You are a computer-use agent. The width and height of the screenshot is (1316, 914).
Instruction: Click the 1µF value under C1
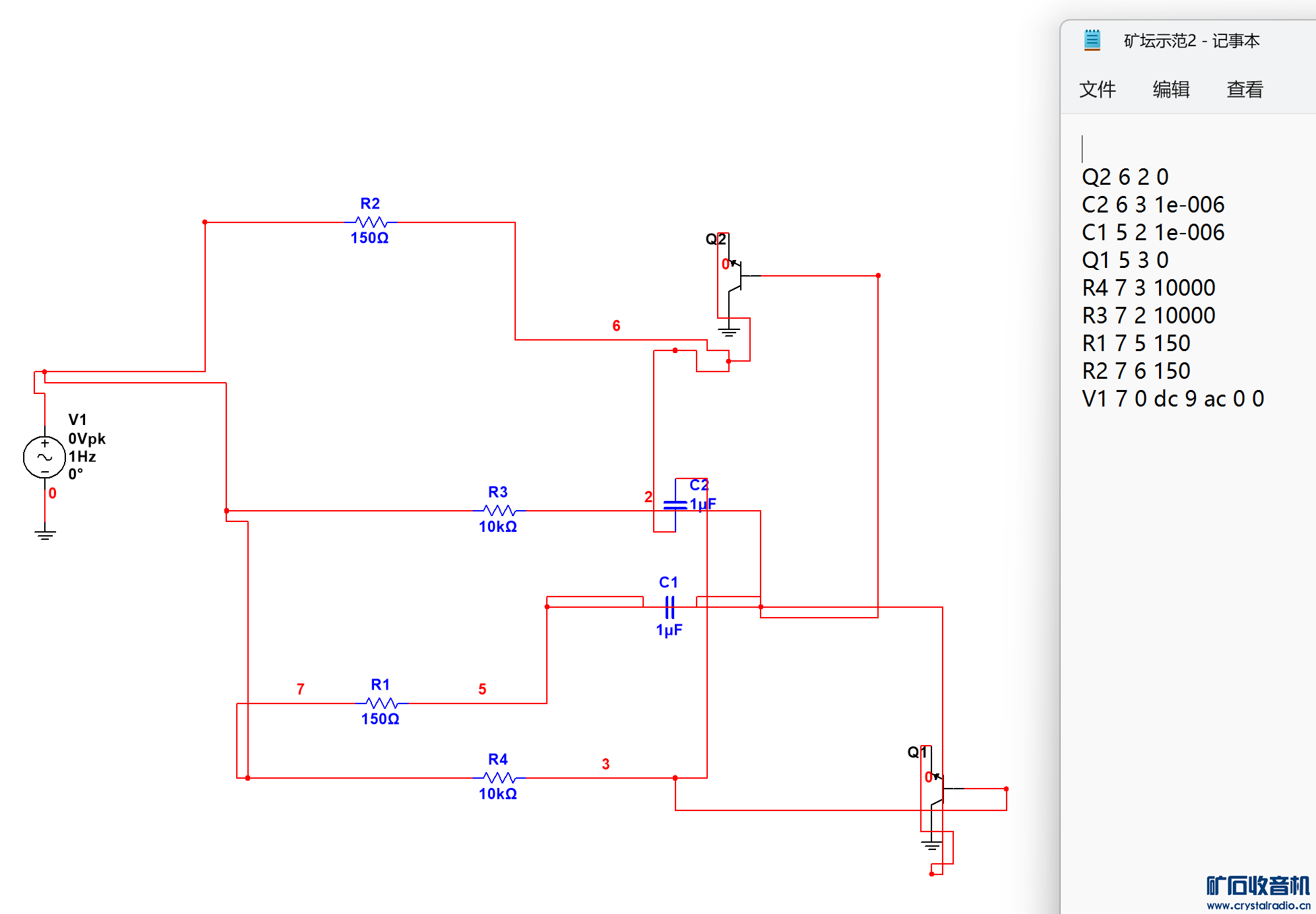[669, 630]
